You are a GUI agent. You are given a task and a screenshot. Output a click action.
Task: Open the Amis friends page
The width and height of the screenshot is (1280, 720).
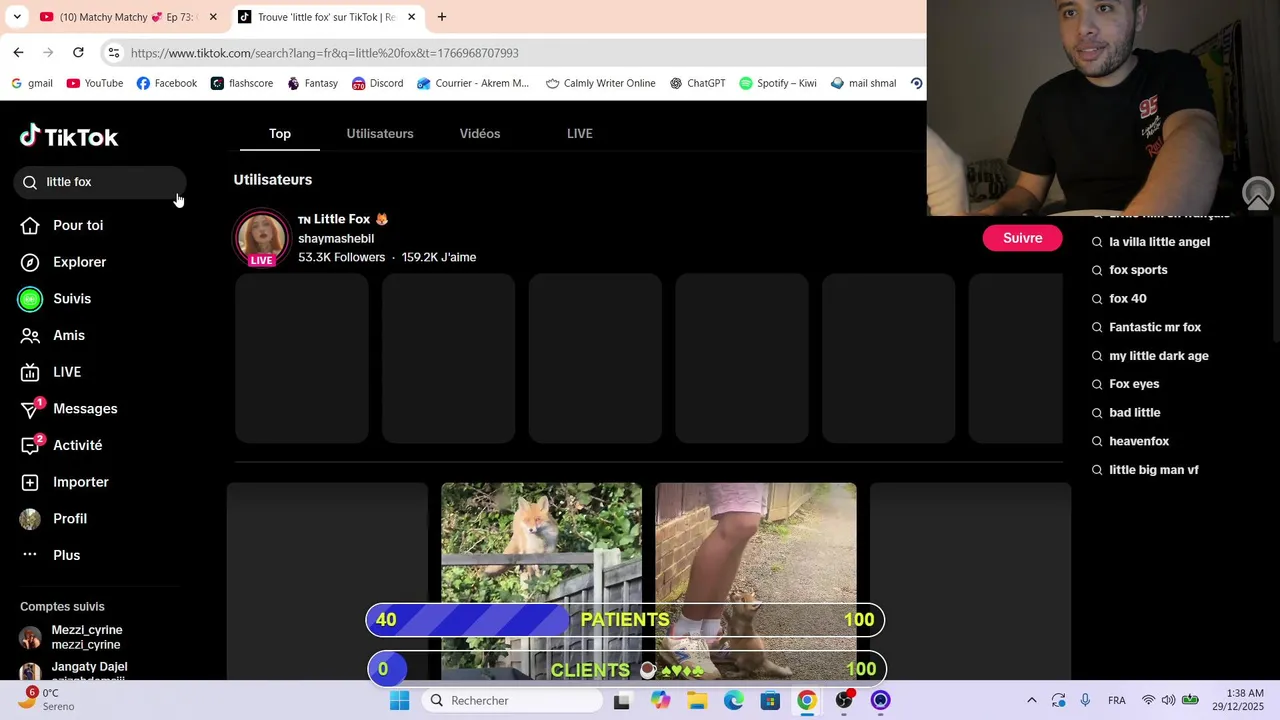pos(53,335)
